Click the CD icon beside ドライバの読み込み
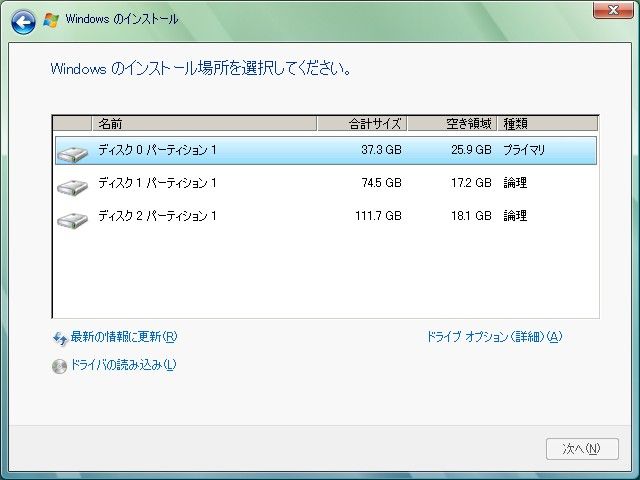The width and height of the screenshot is (640, 480). coord(59,366)
